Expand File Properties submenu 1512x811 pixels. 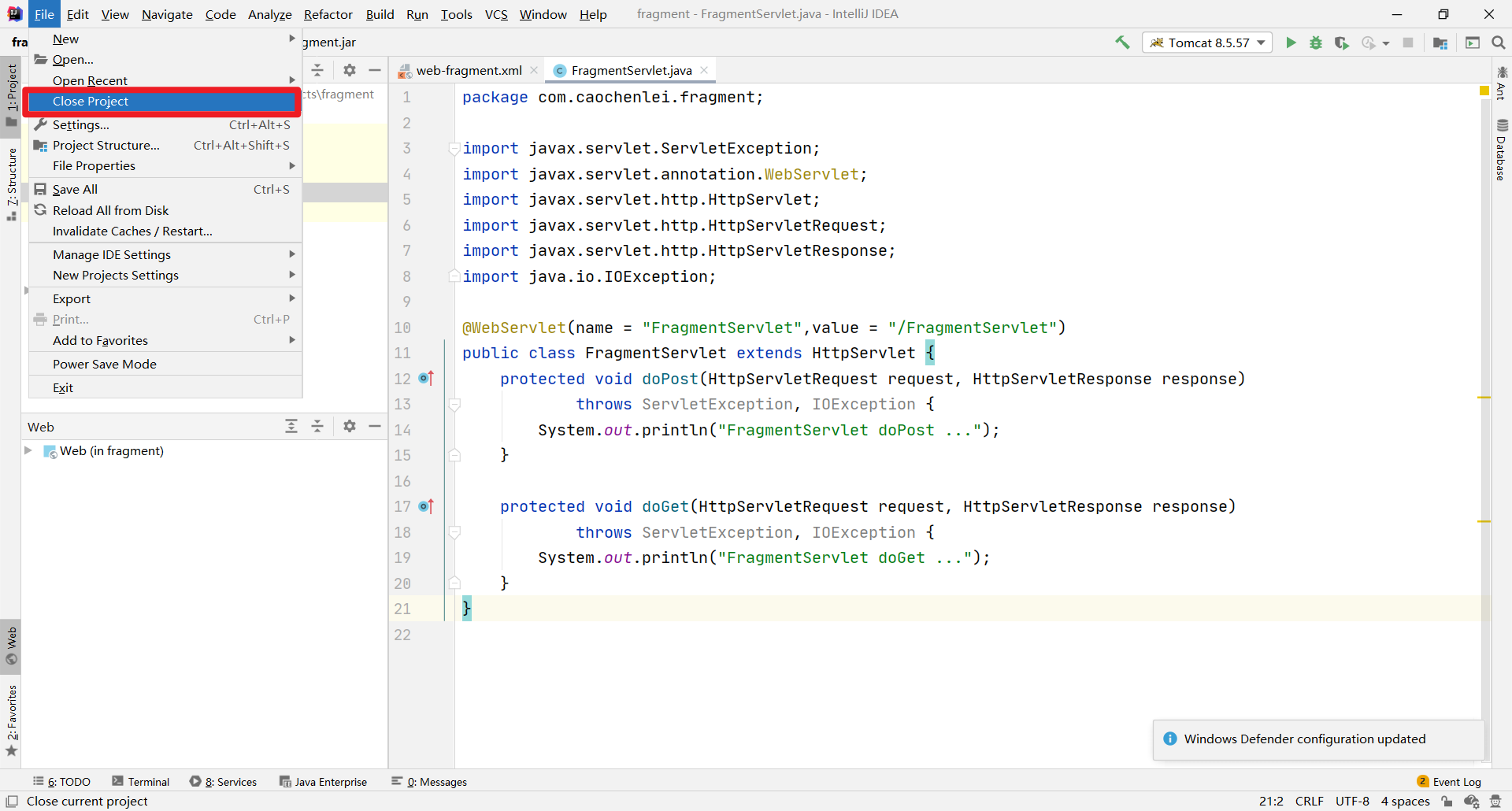[x=165, y=165]
